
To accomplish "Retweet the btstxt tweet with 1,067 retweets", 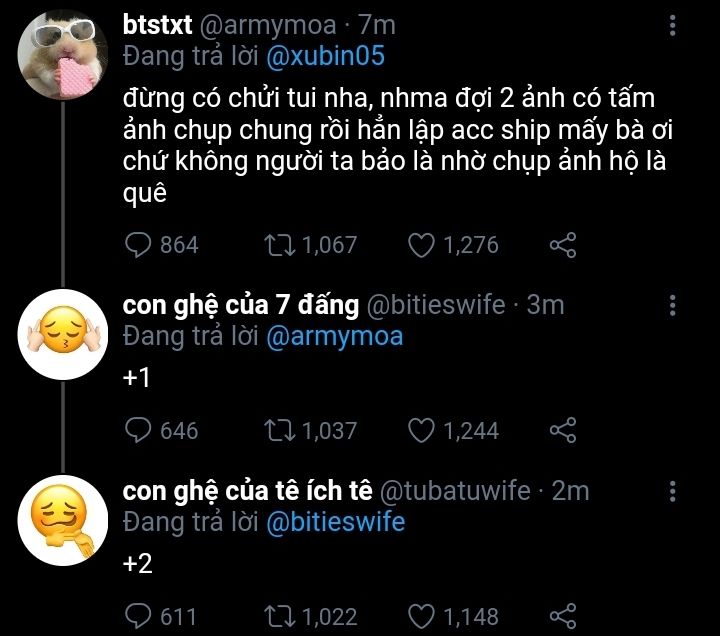I will [x=279, y=245].
